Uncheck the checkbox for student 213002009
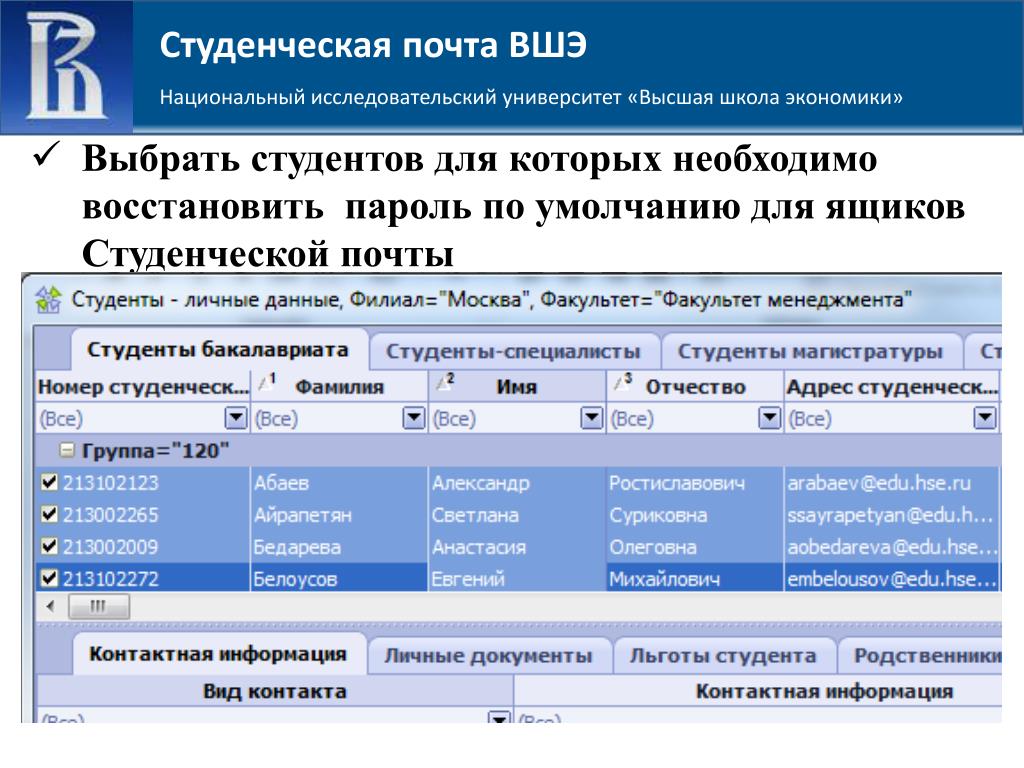The width and height of the screenshot is (1024, 768). pyautogui.click(x=49, y=546)
